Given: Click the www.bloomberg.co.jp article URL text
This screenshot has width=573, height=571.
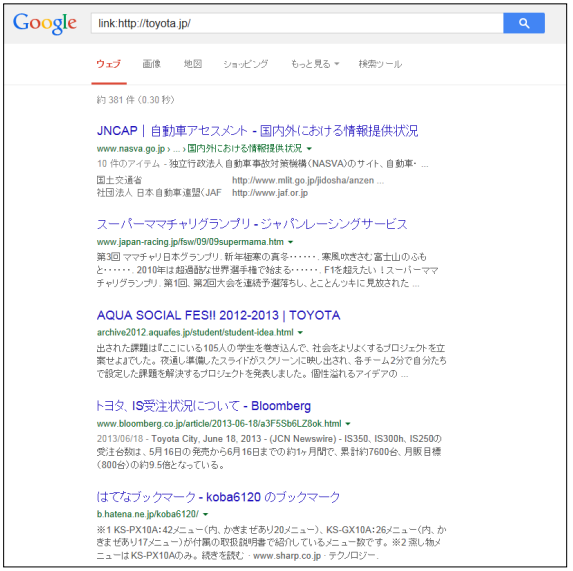Looking at the screenshot, I should [219, 423].
